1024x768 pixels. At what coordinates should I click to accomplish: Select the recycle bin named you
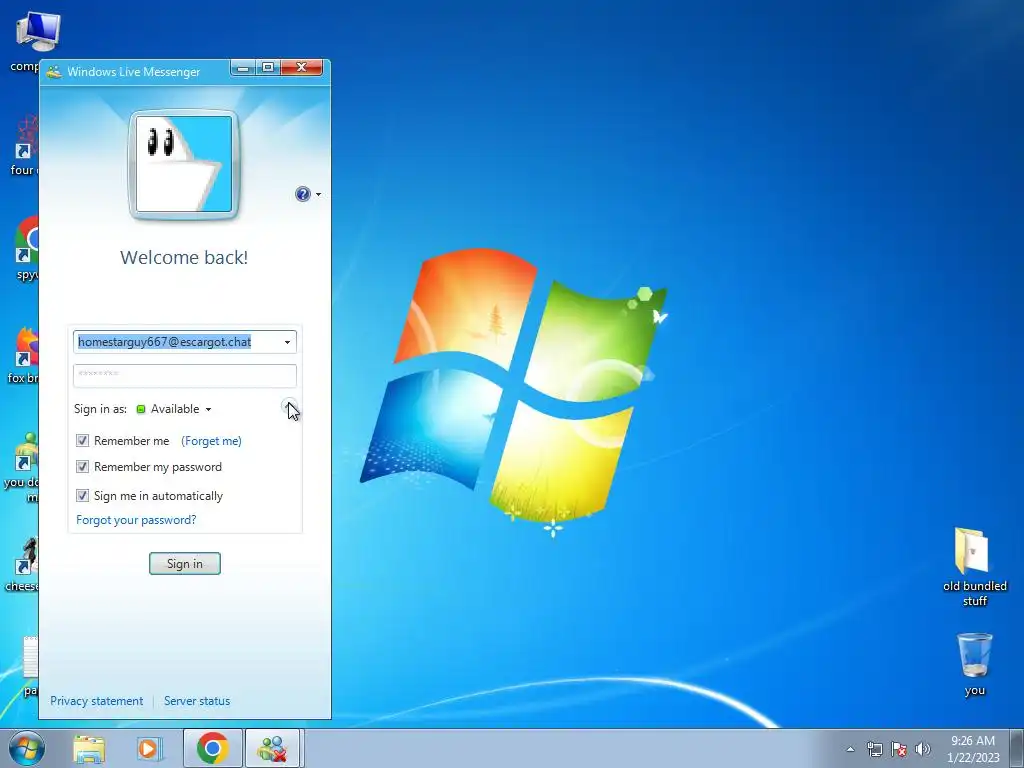pos(974,664)
